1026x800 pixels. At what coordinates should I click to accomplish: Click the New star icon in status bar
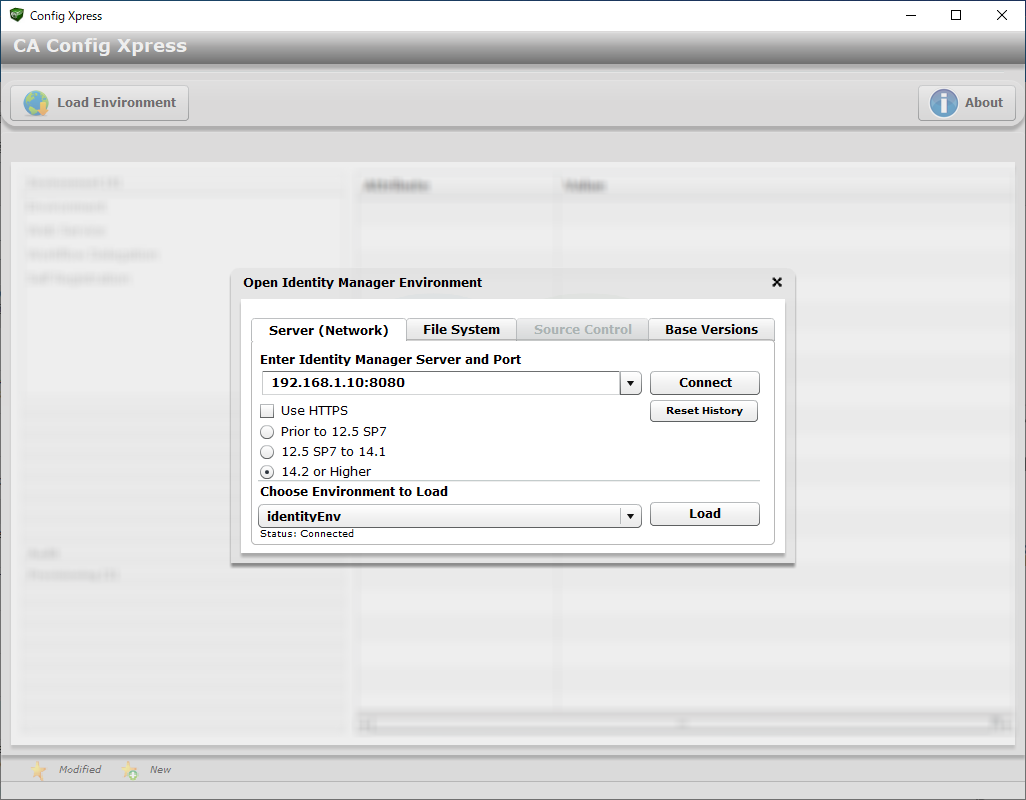(130, 770)
